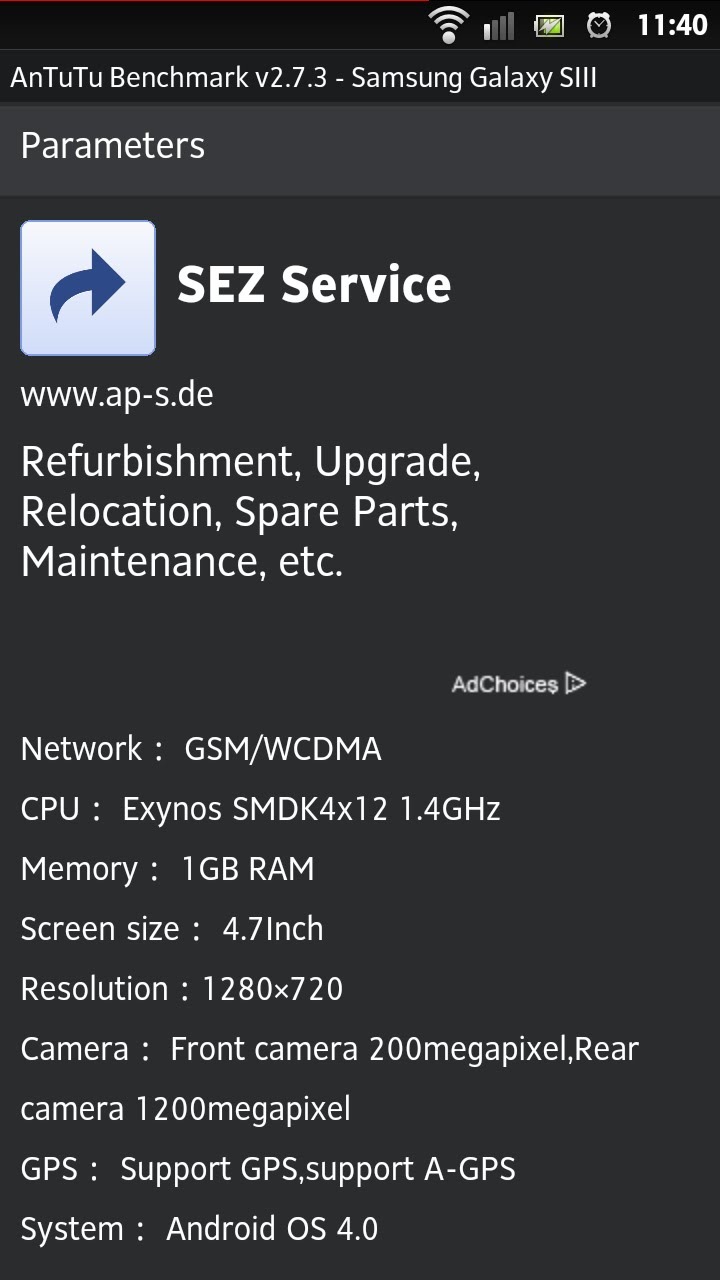Viewport: 720px width, 1280px height.
Task: Tap the 11:40 clock in status bar
Action: pyautogui.click(x=672, y=25)
